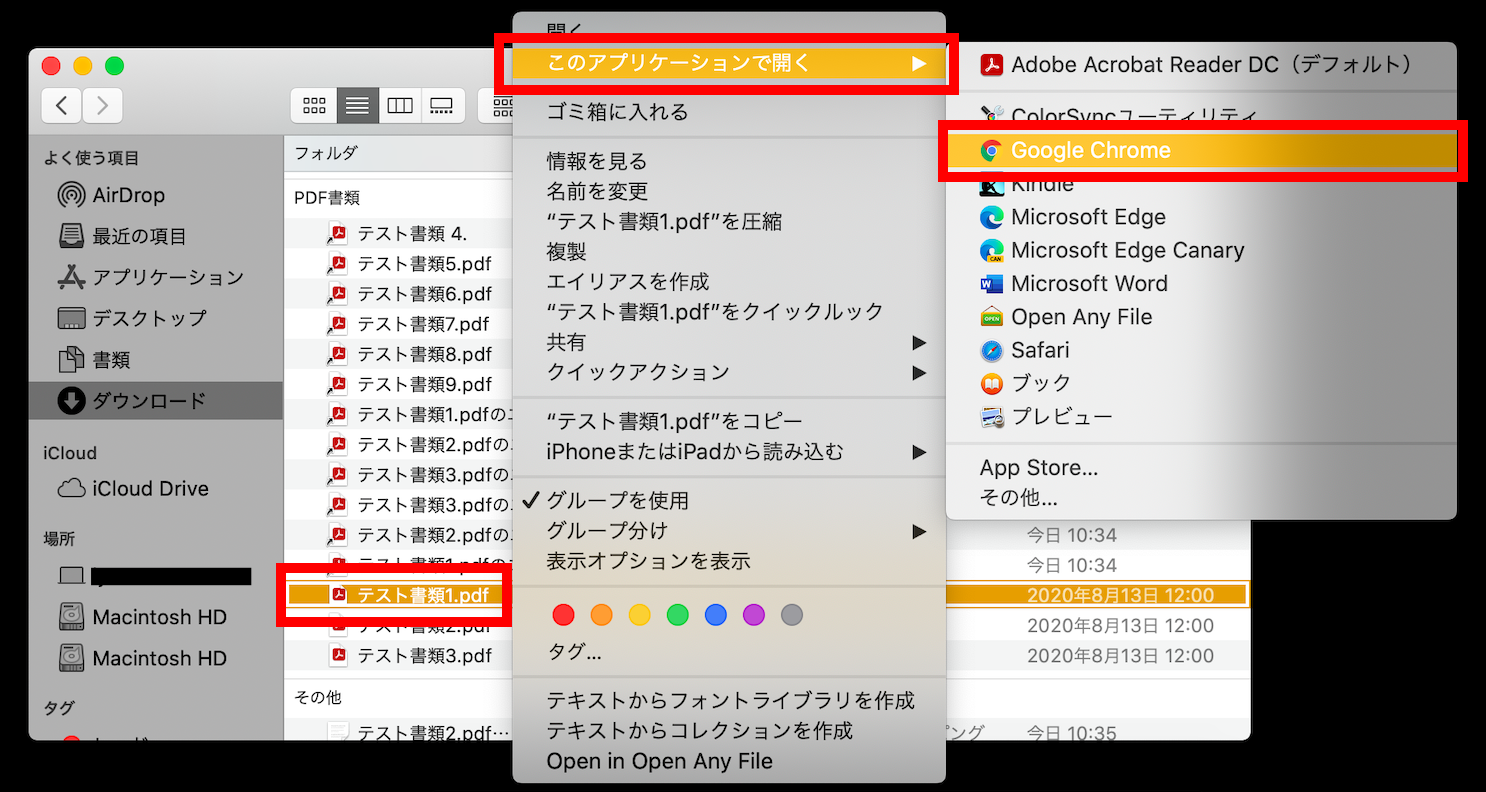1486x792 pixels.
Task: Switch Finder to list view
Action: coord(357,105)
